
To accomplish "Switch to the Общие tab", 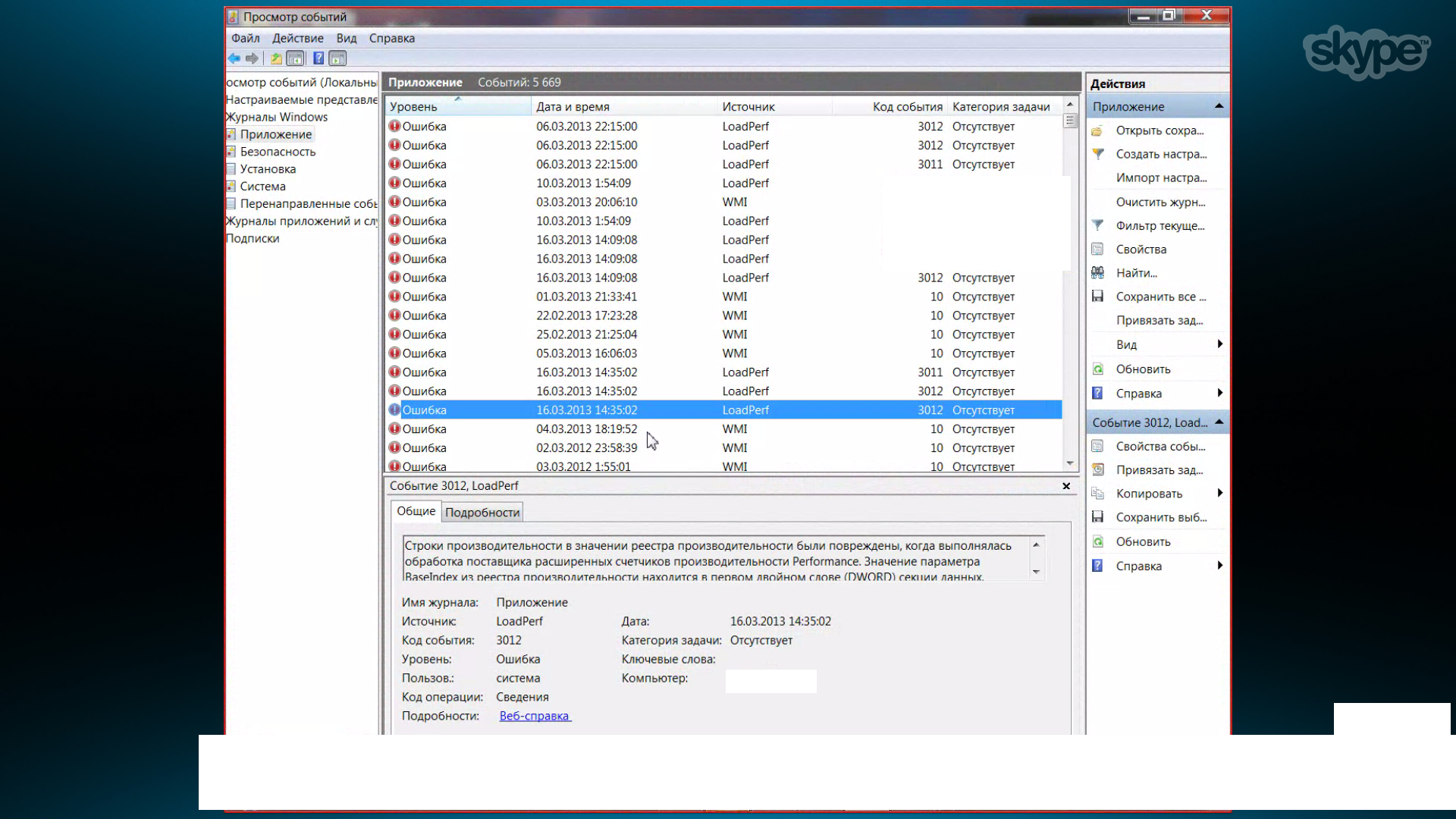I will [416, 511].
